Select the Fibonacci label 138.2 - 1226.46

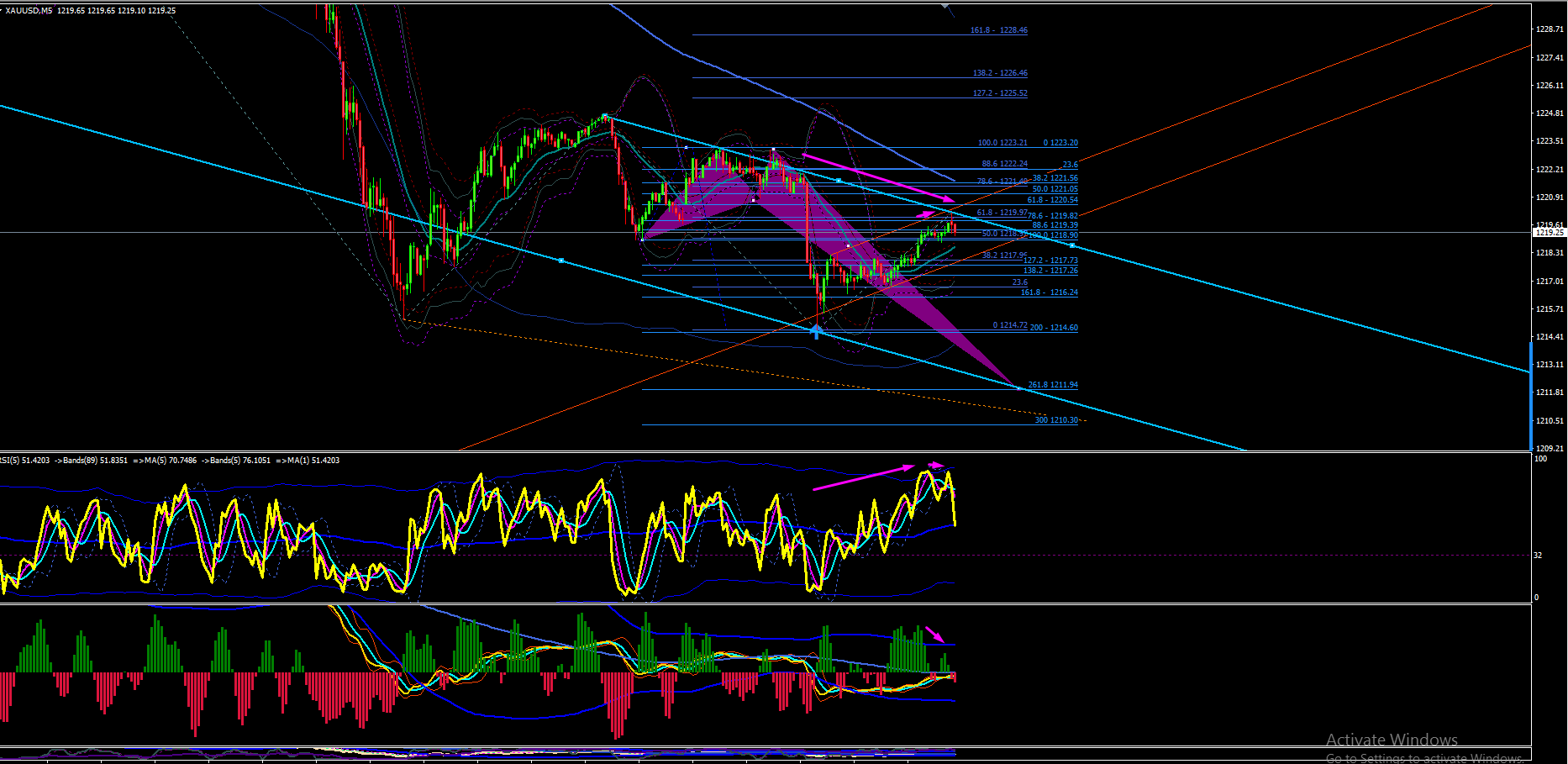point(1000,73)
